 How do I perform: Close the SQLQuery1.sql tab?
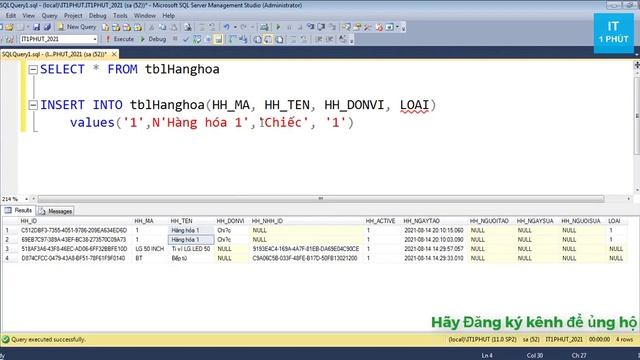[114, 54]
